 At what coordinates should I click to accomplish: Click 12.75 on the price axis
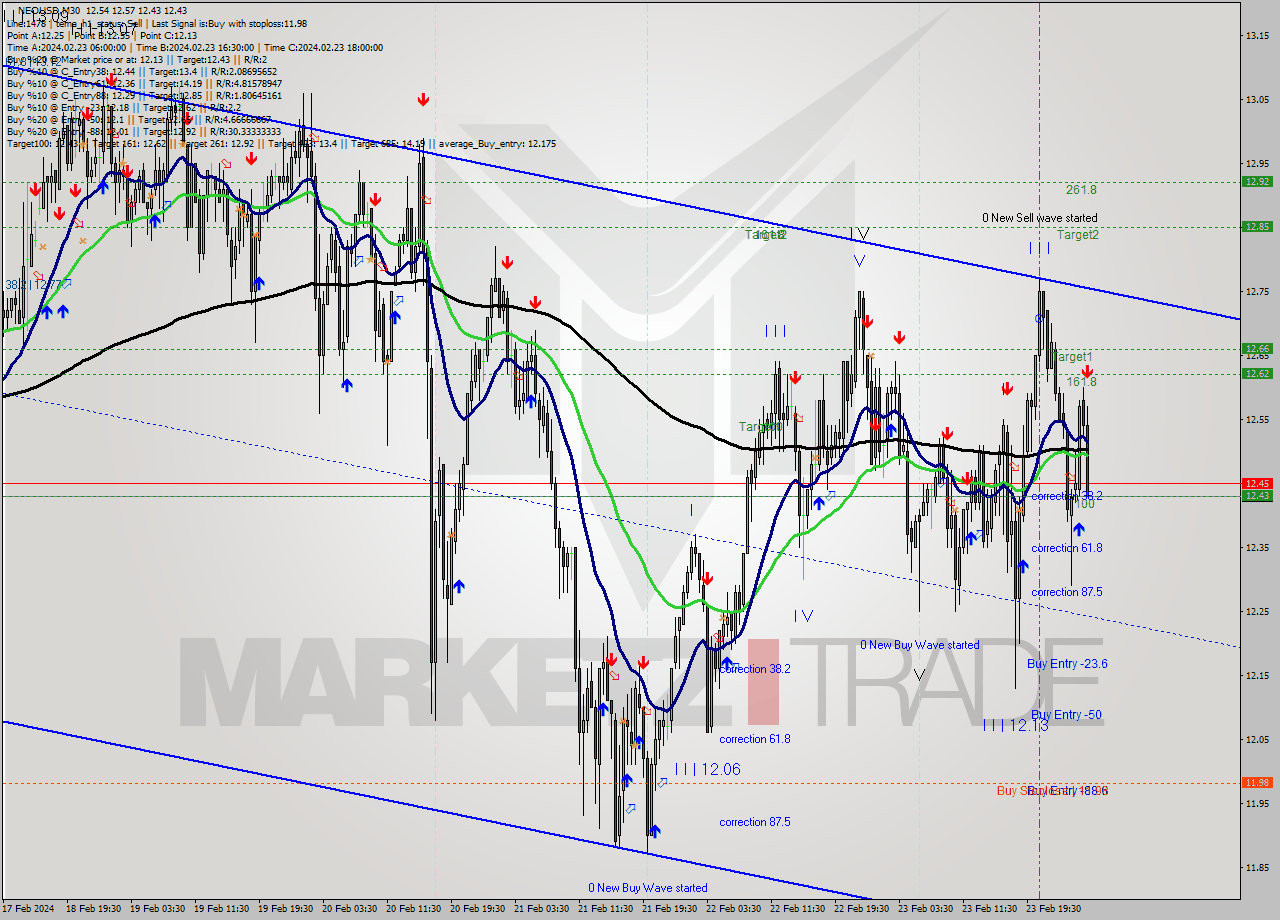(x=1258, y=291)
